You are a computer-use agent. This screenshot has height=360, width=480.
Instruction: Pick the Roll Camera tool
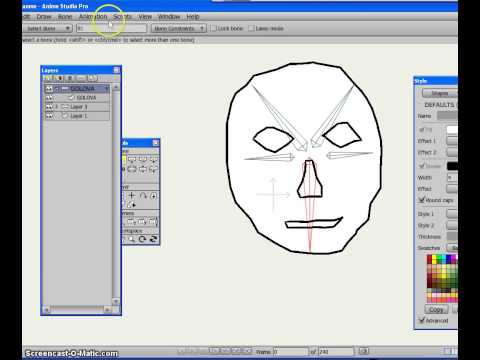click(142, 221)
